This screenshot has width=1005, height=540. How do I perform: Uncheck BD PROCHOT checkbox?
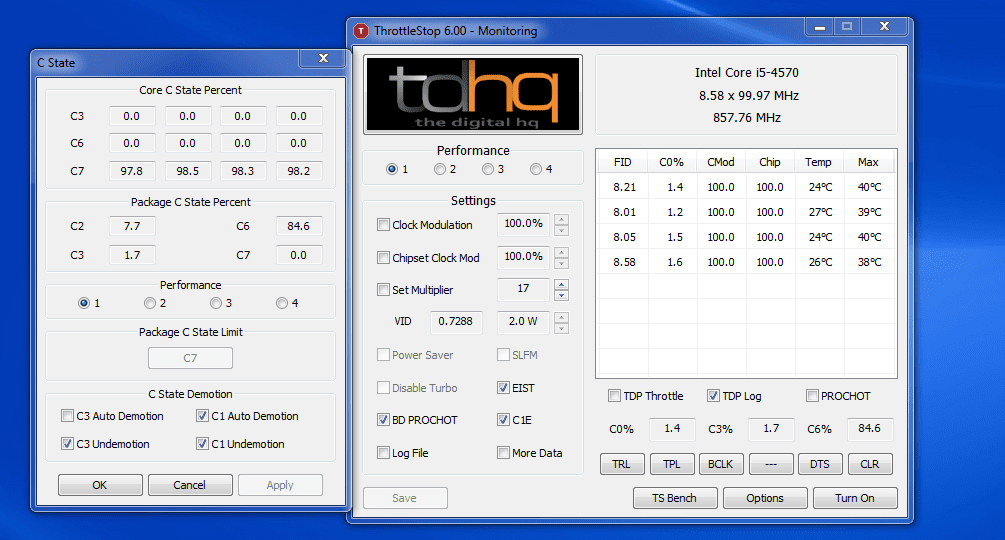click(383, 420)
